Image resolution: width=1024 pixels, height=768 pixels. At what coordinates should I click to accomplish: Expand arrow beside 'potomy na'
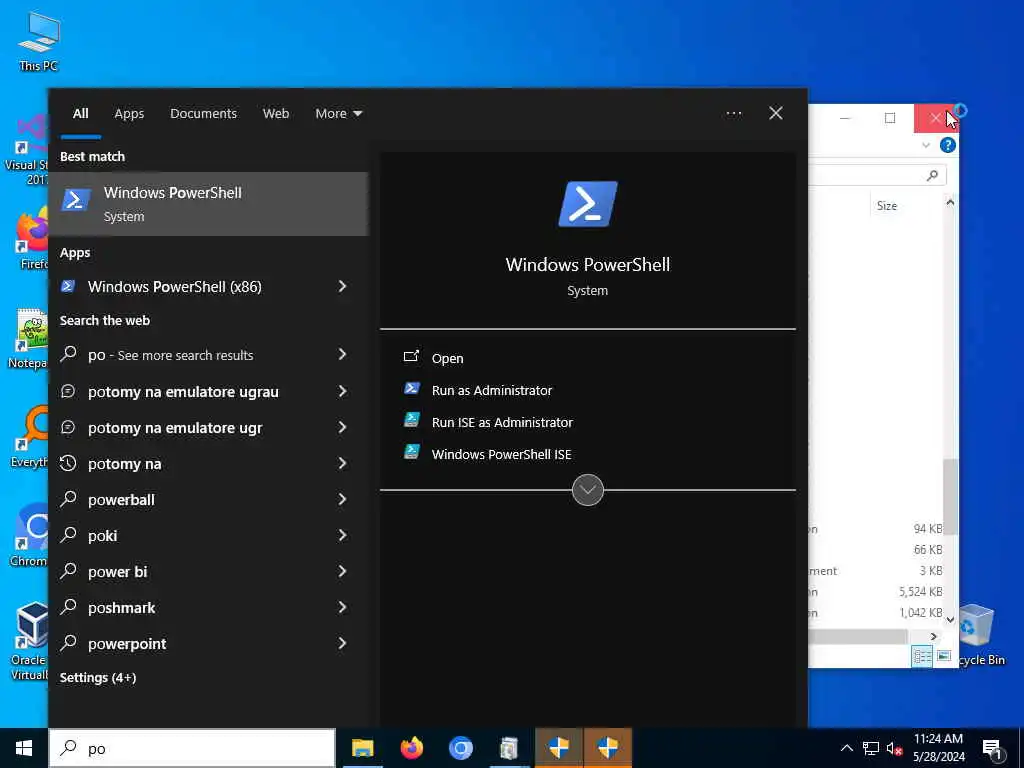pyautogui.click(x=342, y=463)
